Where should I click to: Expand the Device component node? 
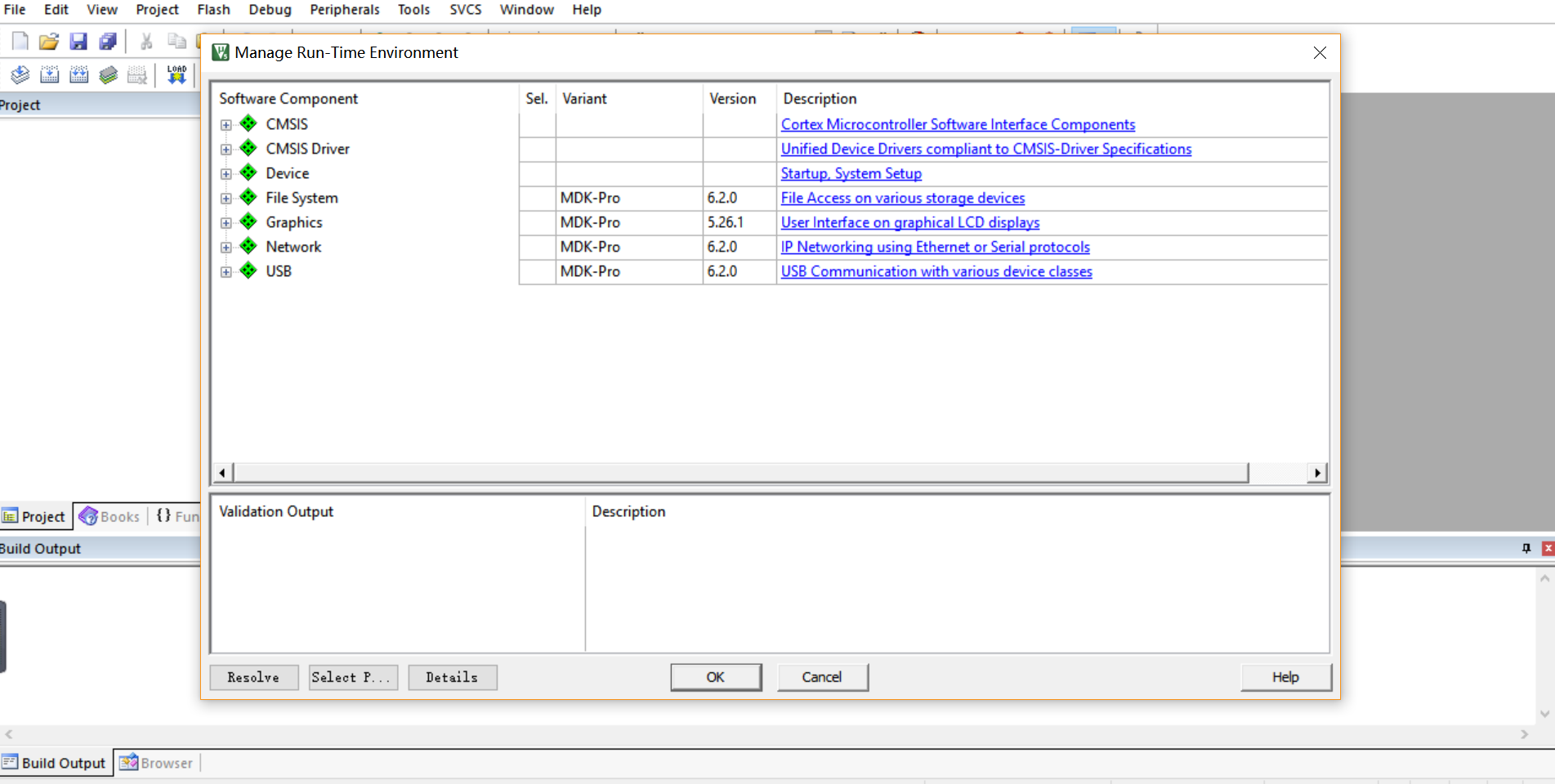click(x=226, y=174)
